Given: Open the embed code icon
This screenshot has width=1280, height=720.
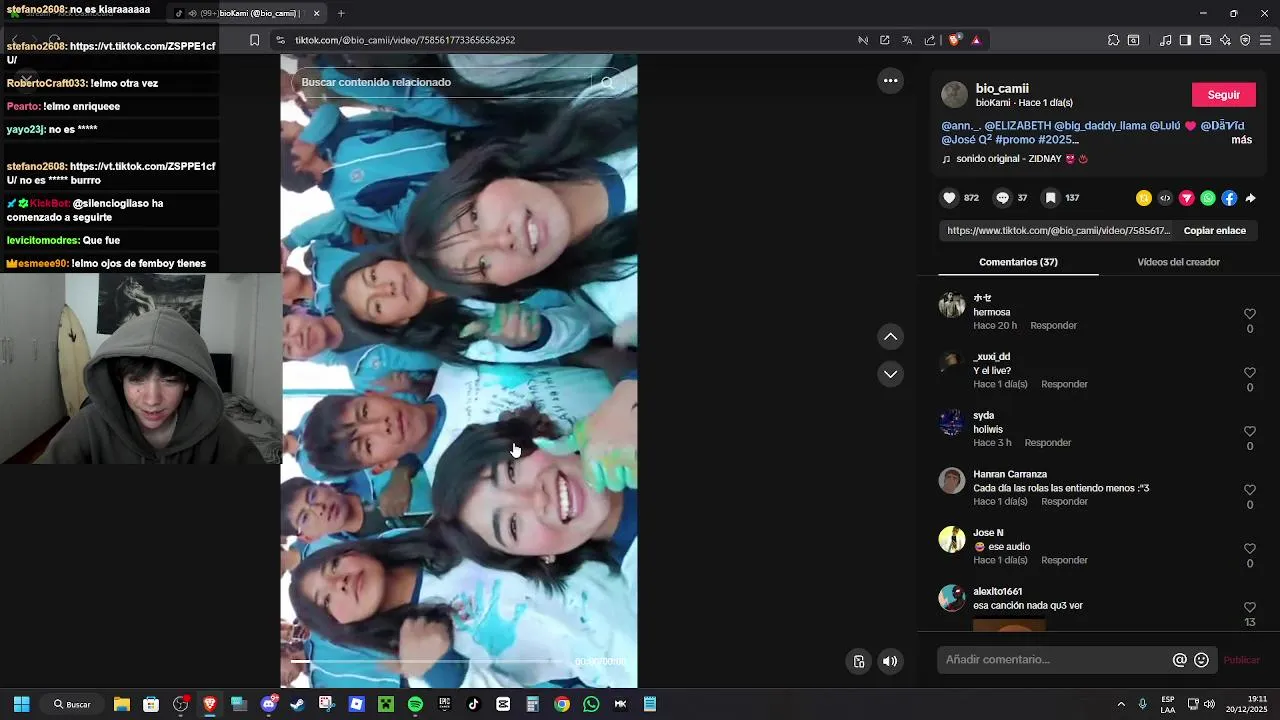Looking at the screenshot, I should pos(1165,198).
